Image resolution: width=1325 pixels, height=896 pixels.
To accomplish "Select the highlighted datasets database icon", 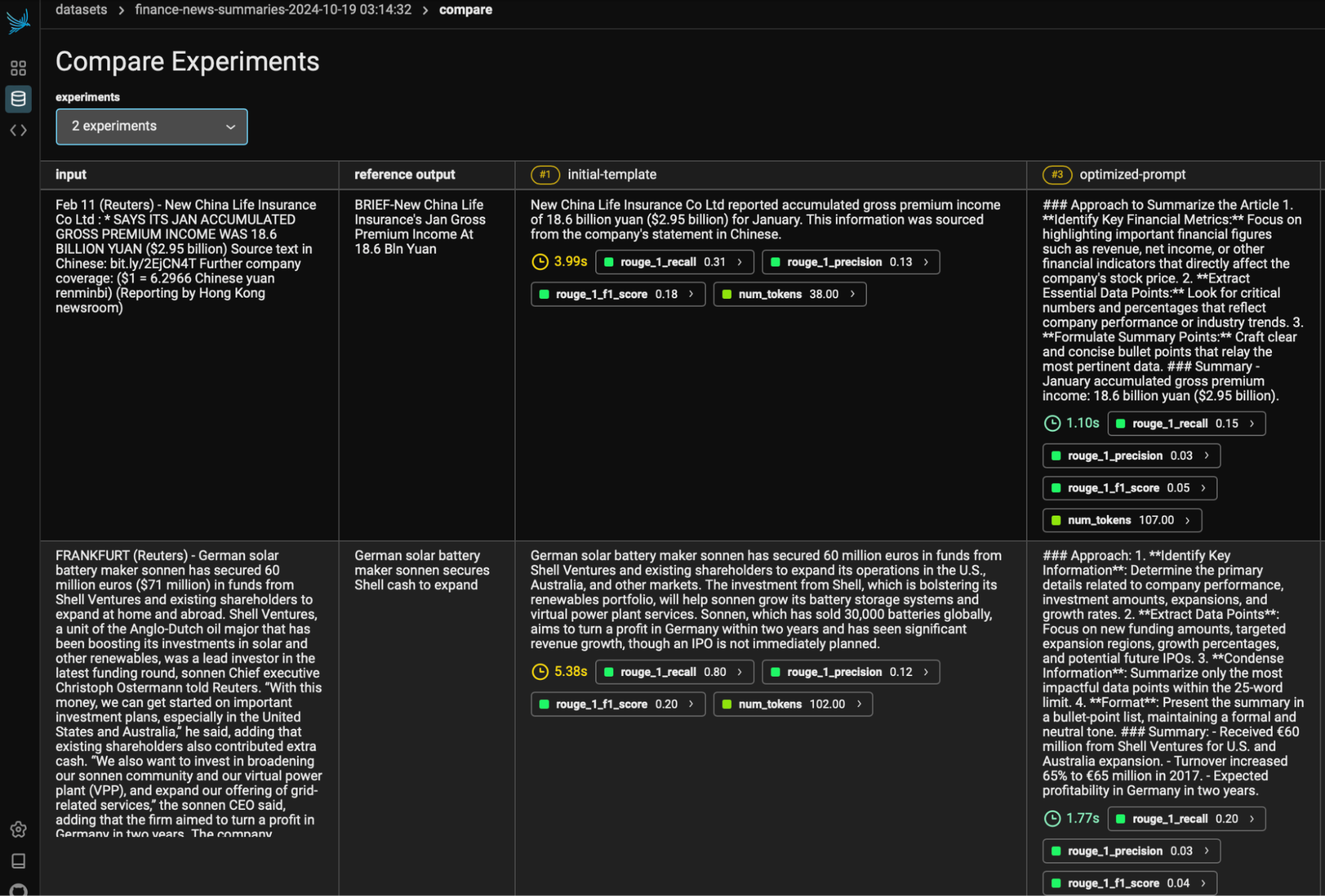I will (x=18, y=99).
